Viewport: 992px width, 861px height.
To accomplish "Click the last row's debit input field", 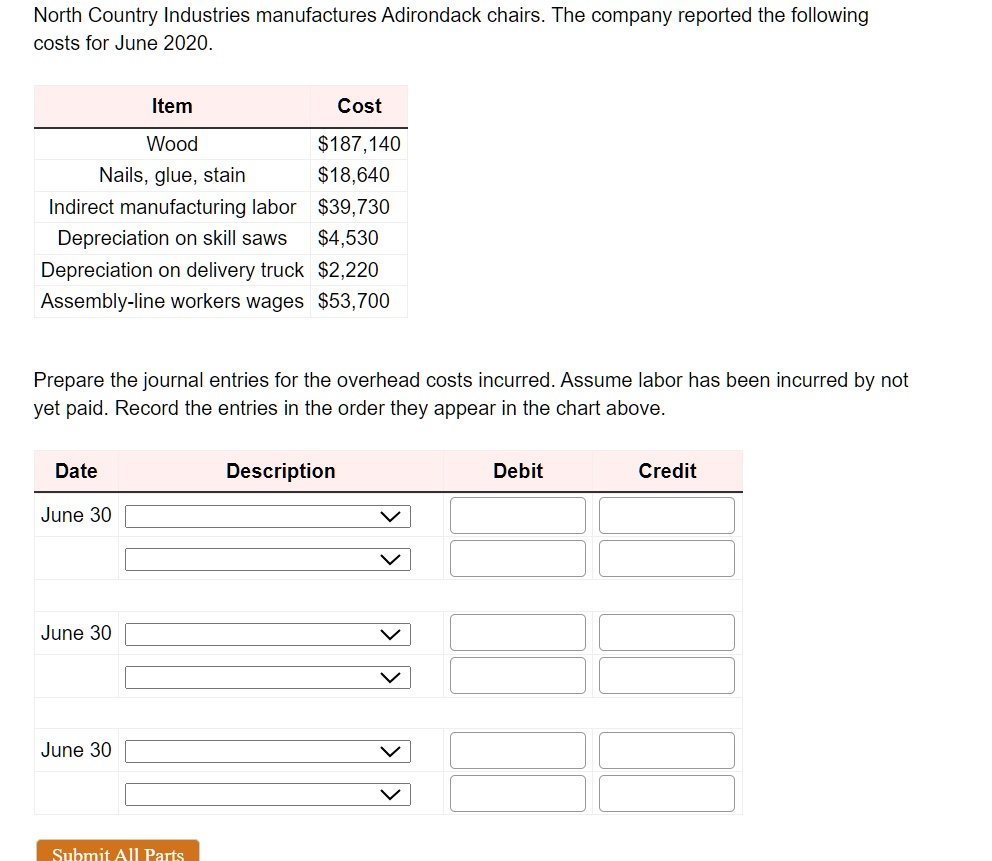I will coord(518,793).
